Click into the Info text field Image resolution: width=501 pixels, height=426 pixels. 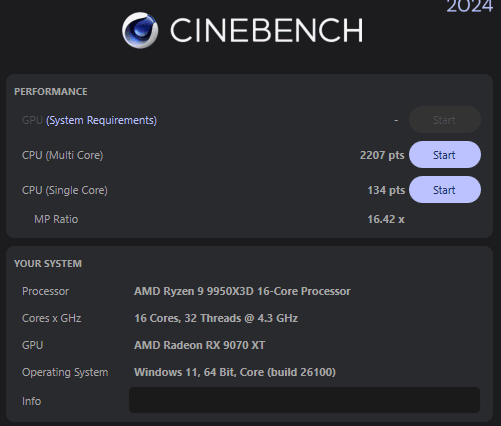click(304, 400)
